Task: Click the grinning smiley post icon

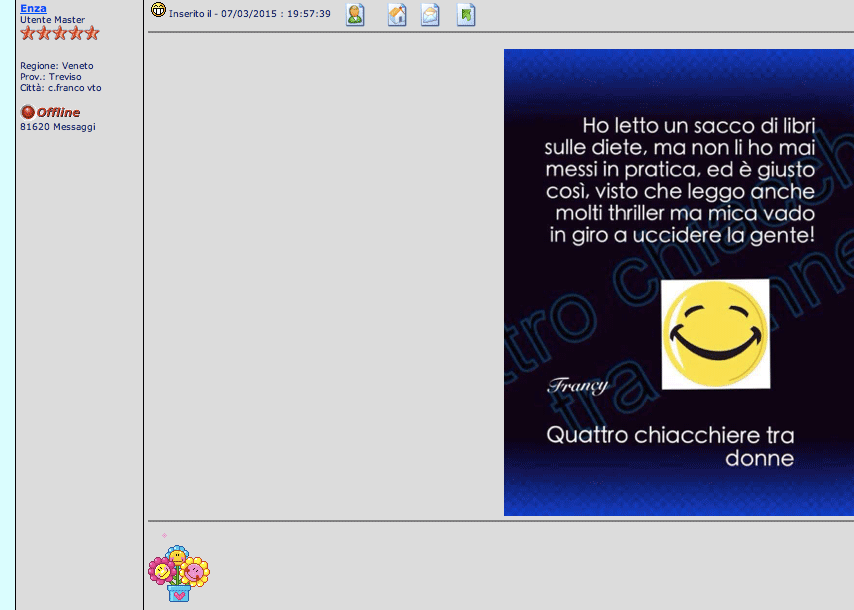Action: point(158,11)
